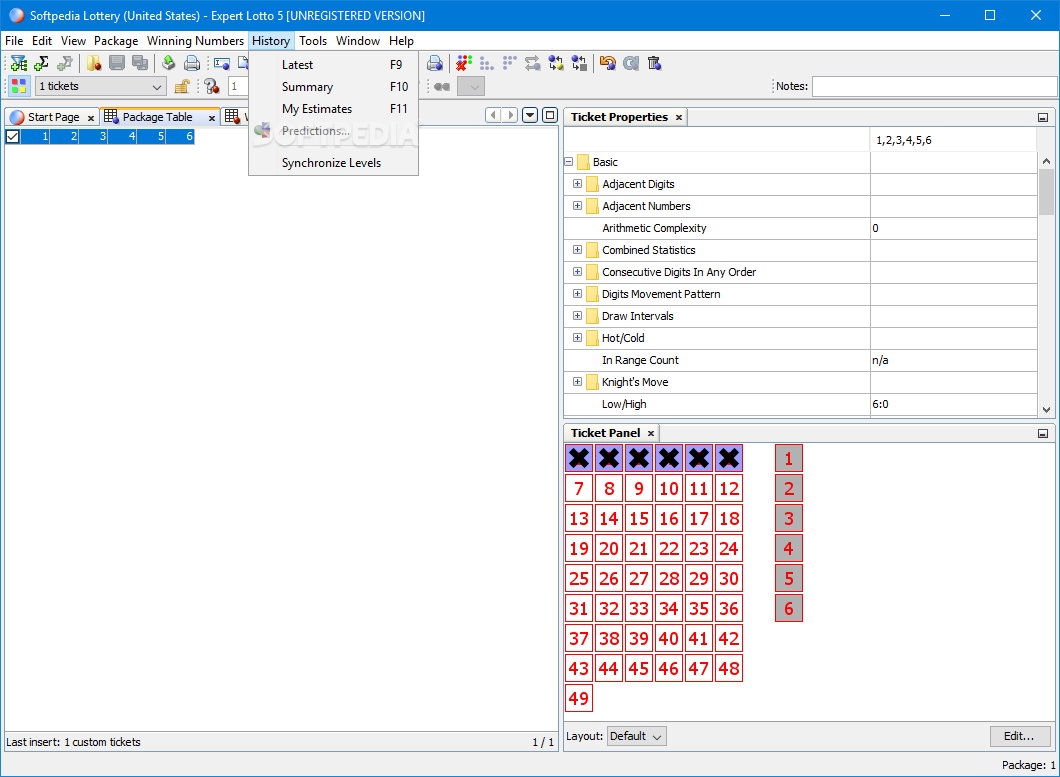This screenshot has width=1060, height=777.
Task: Maximize the editor tab area
Action: (x=550, y=115)
